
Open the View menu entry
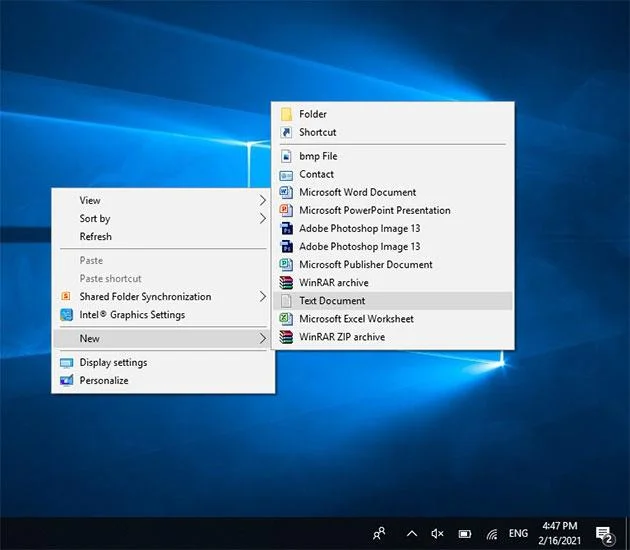(x=163, y=200)
